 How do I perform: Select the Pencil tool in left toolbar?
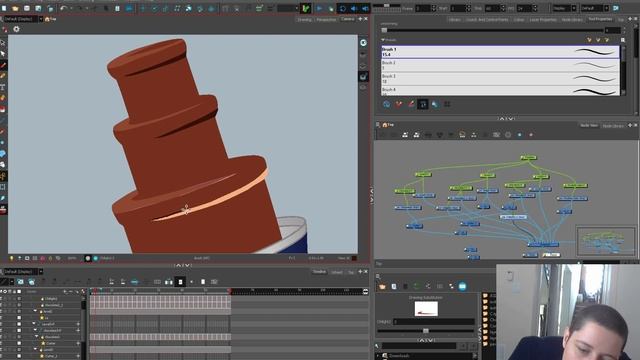[3, 76]
